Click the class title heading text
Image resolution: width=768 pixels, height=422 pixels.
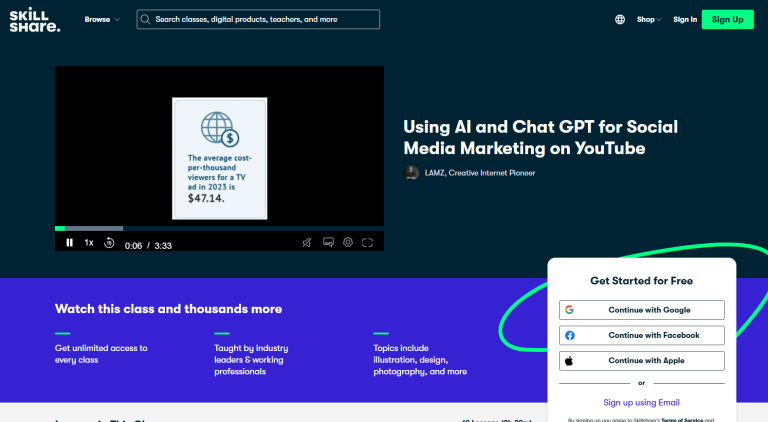[x=540, y=138]
